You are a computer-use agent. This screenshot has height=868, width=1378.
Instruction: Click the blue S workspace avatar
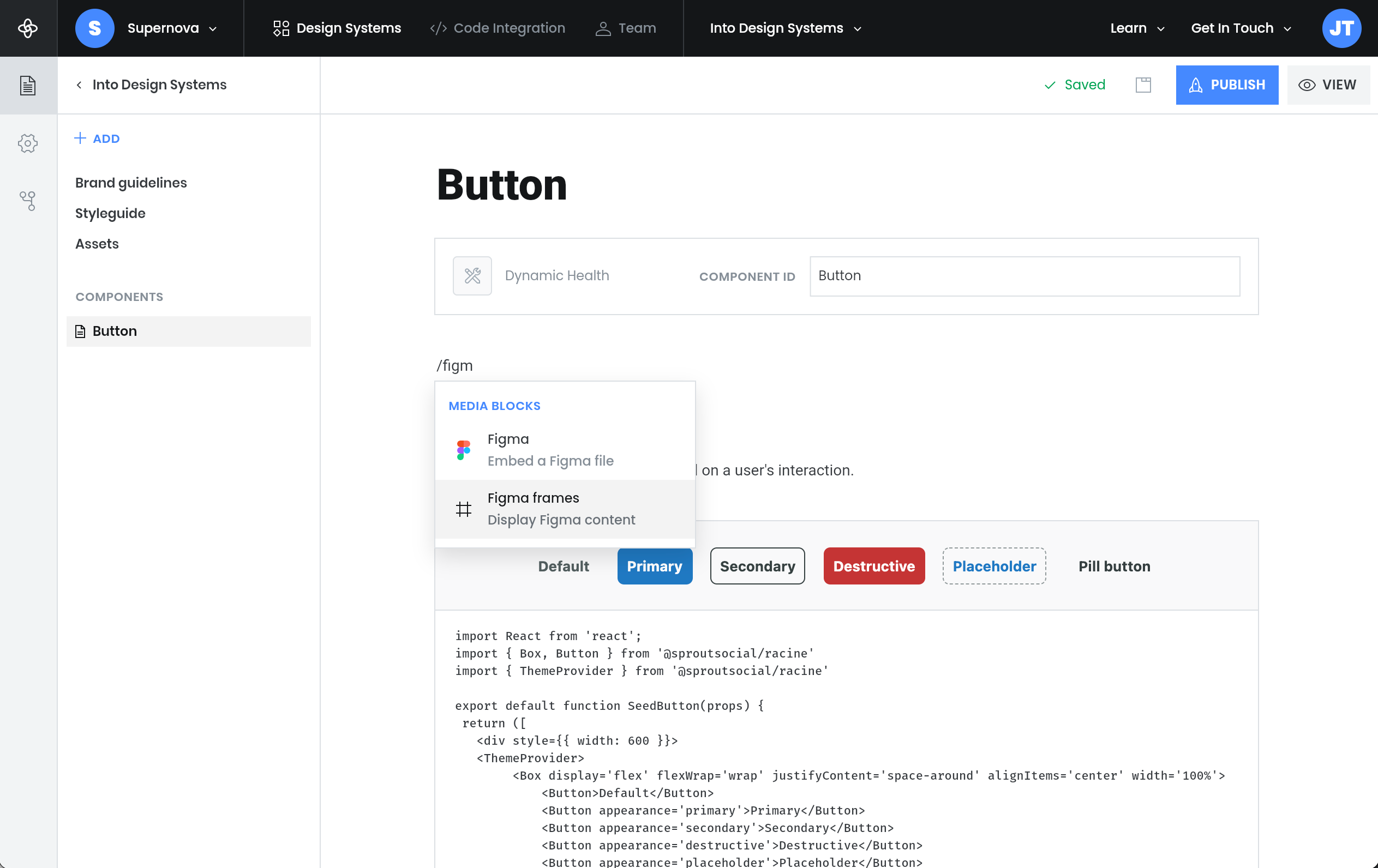point(94,28)
